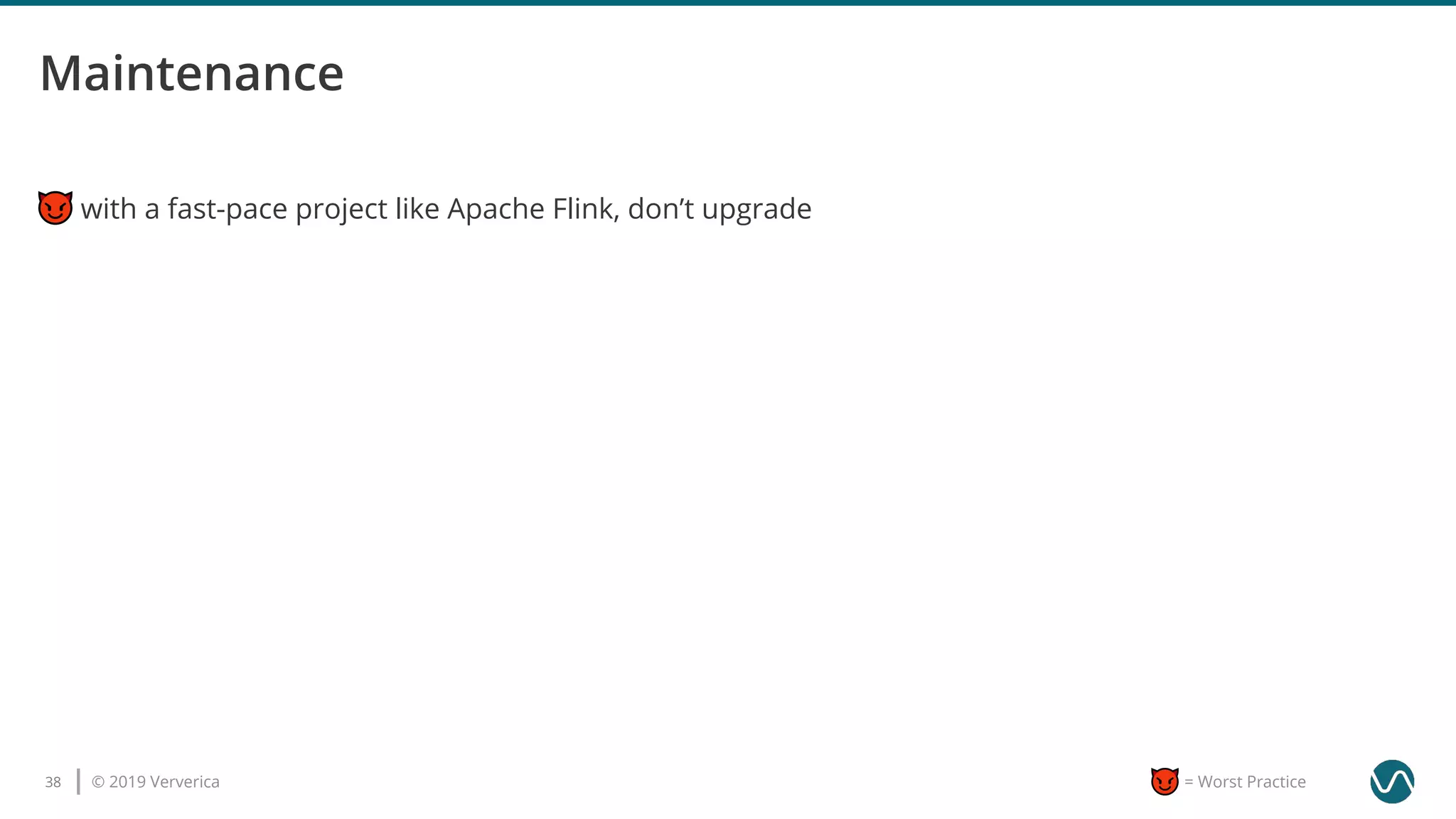Select the Maintenance slide title
The image size is (1456, 819).
click(x=192, y=73)
